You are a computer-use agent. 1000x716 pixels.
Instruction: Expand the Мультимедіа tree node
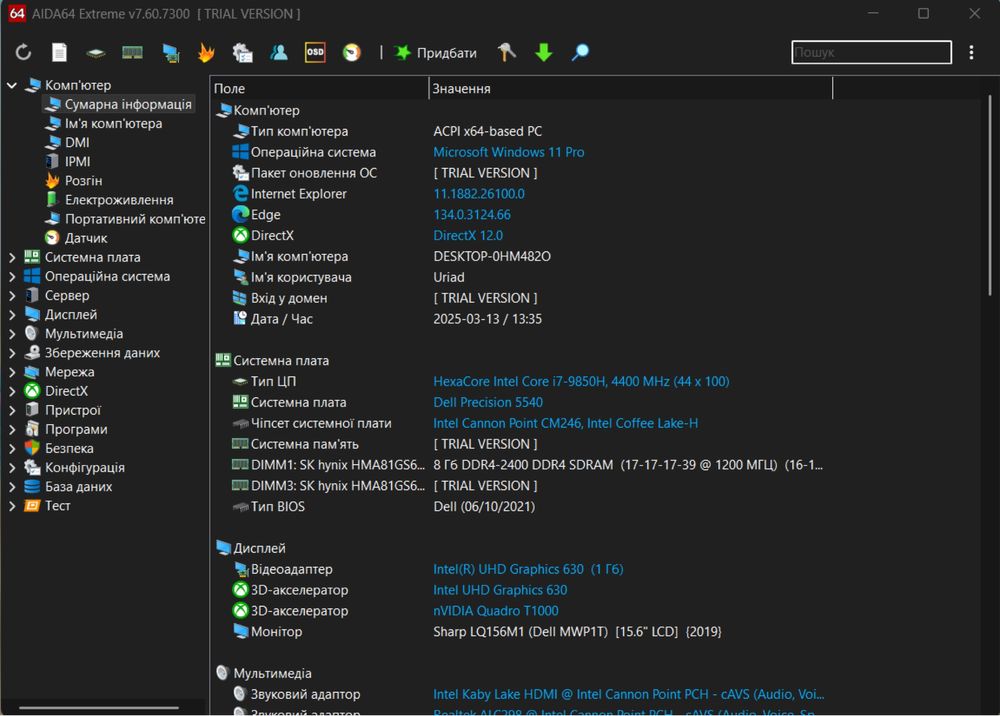11,334
